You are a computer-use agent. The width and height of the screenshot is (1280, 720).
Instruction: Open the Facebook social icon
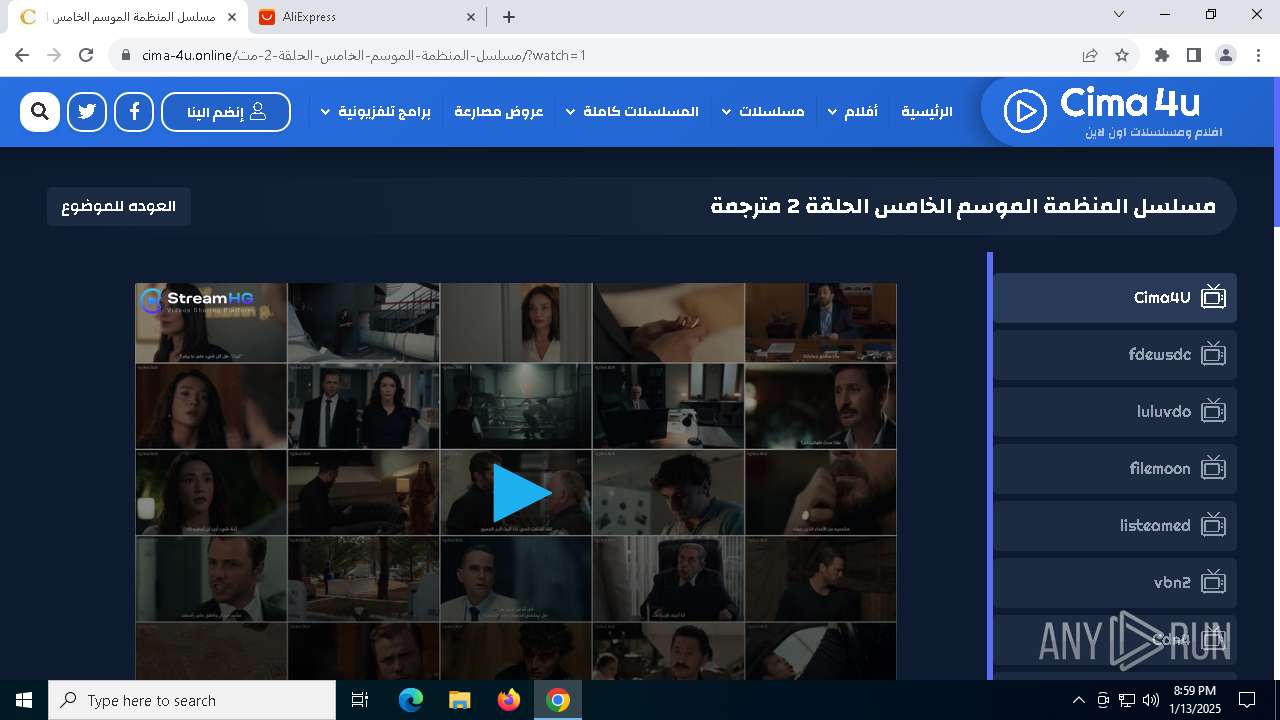(134, 112)
